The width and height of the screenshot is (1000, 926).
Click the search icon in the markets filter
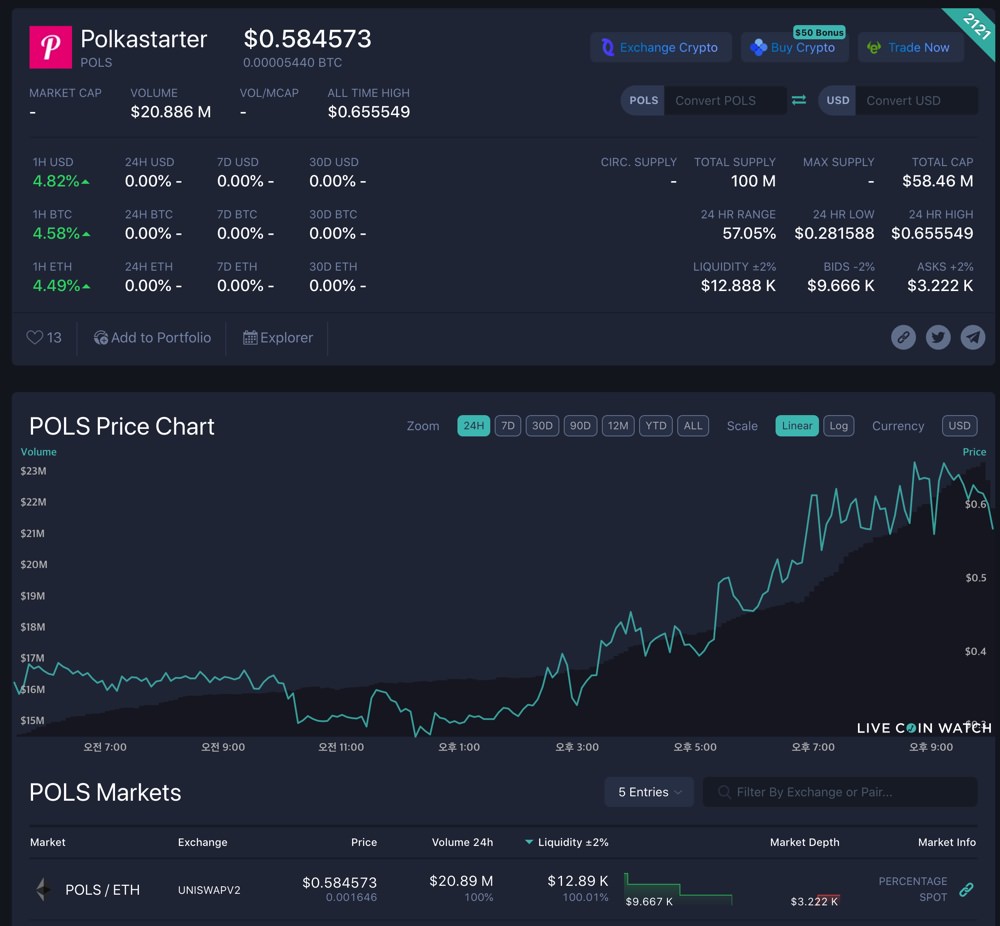(x=724, y=792)
